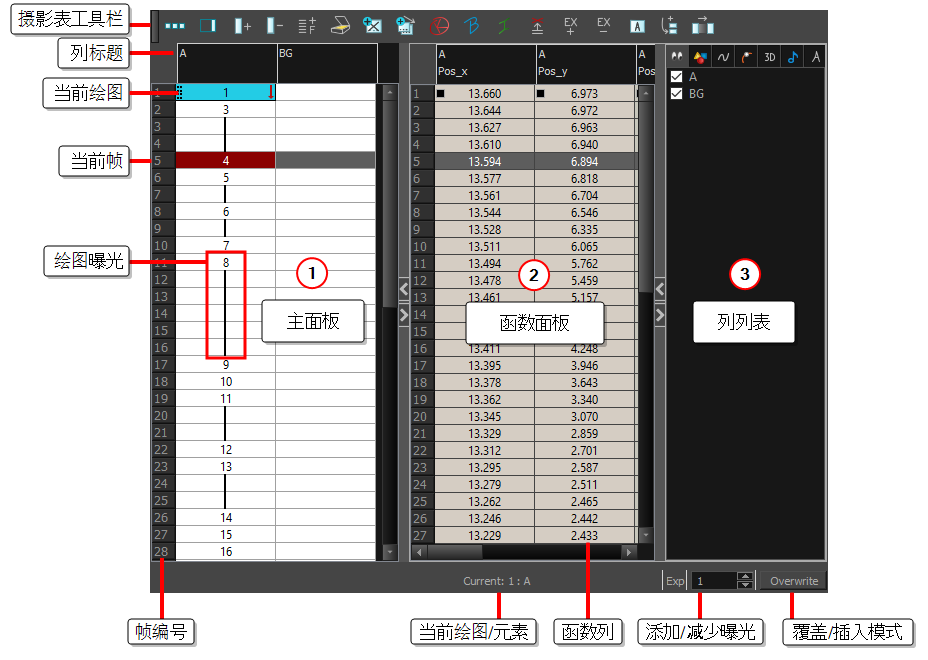
Task: Toggle the Overwrite mode button
Action: pyautogui.click(x=794, y=581)
